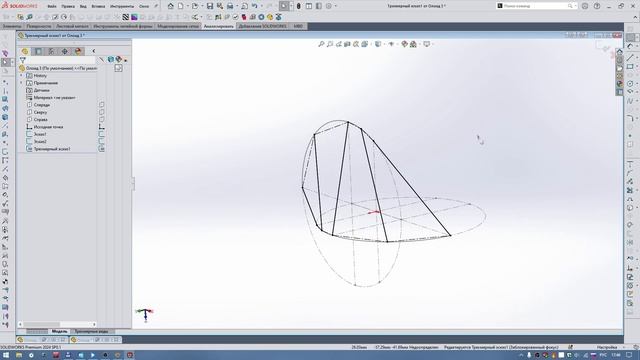
Task: Click Apply Scene icon in view toolbar
Action: [x=413, y=44]
